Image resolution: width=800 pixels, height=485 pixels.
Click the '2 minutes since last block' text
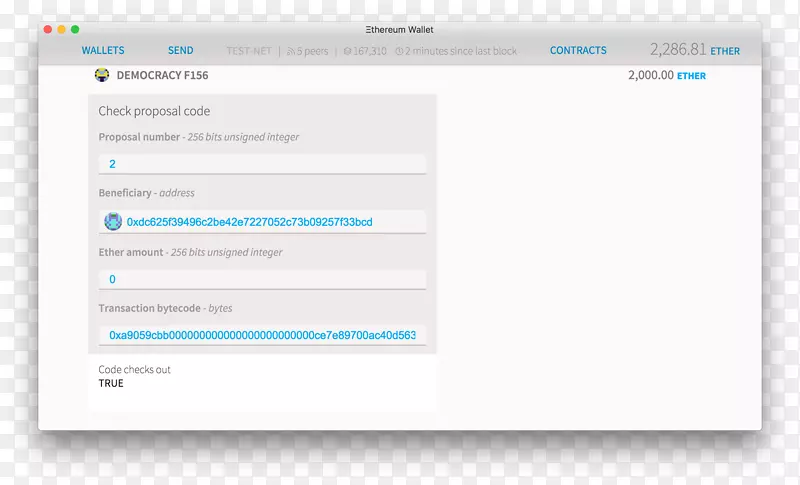pyautogui.click(x=461, y=51)
